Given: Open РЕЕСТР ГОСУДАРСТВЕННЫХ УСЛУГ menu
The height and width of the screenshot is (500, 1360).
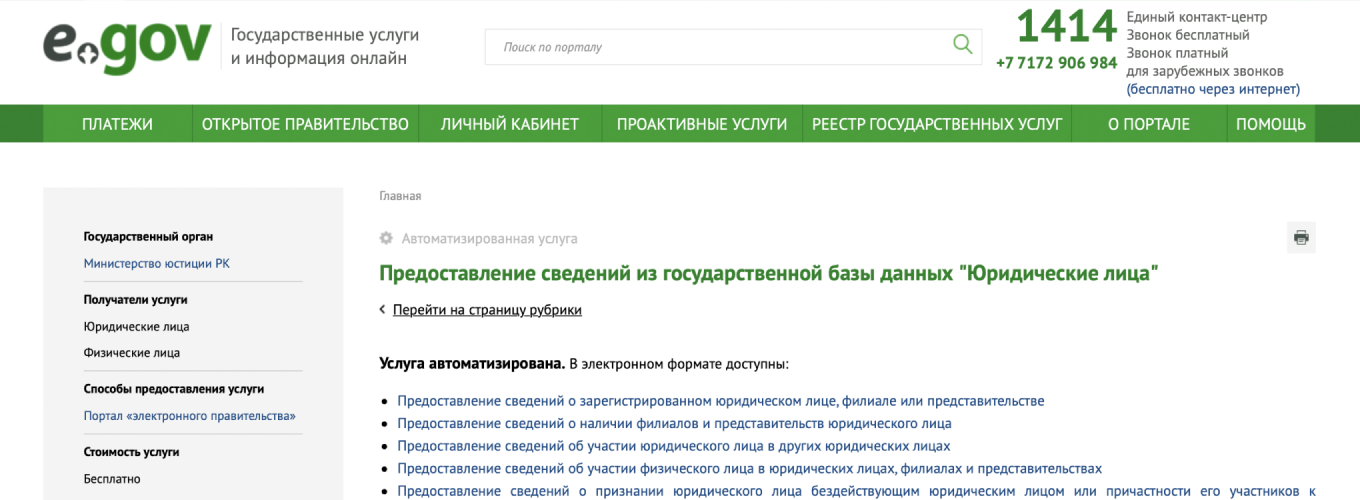Looking at the screenshot, I should pyautogui.click(x=937, y=124).
